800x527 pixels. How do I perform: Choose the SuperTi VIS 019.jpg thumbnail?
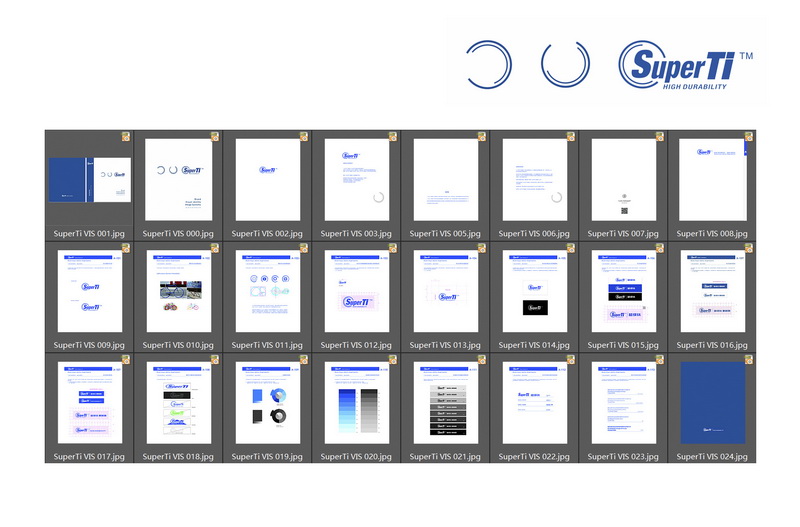pos(268,403)
